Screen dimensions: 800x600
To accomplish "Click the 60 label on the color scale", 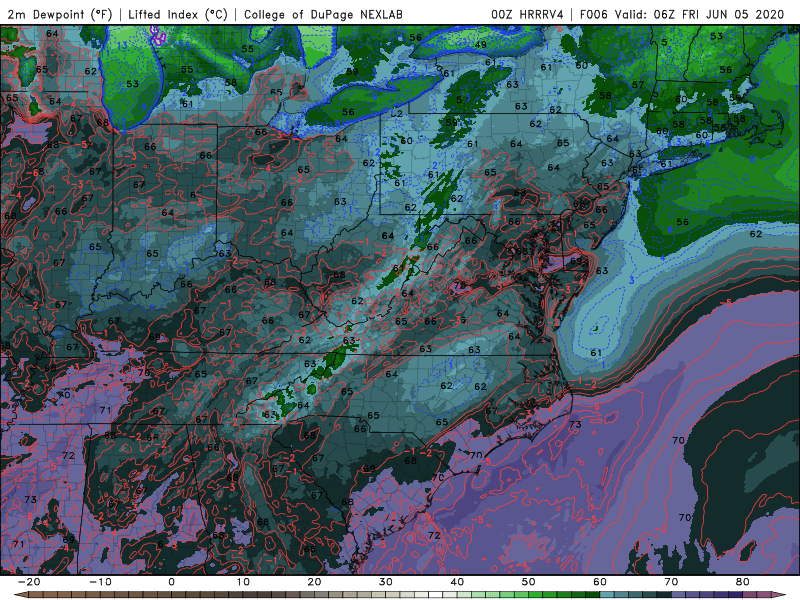I will (600, 582).
